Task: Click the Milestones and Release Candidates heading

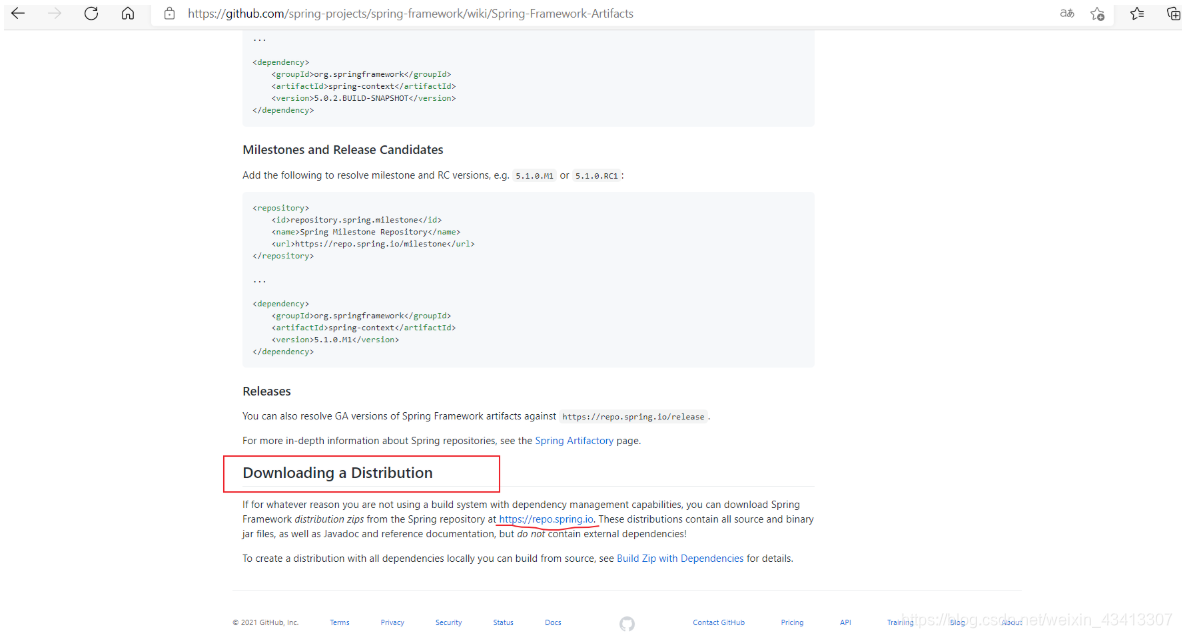Action: [x=343, y=149]
